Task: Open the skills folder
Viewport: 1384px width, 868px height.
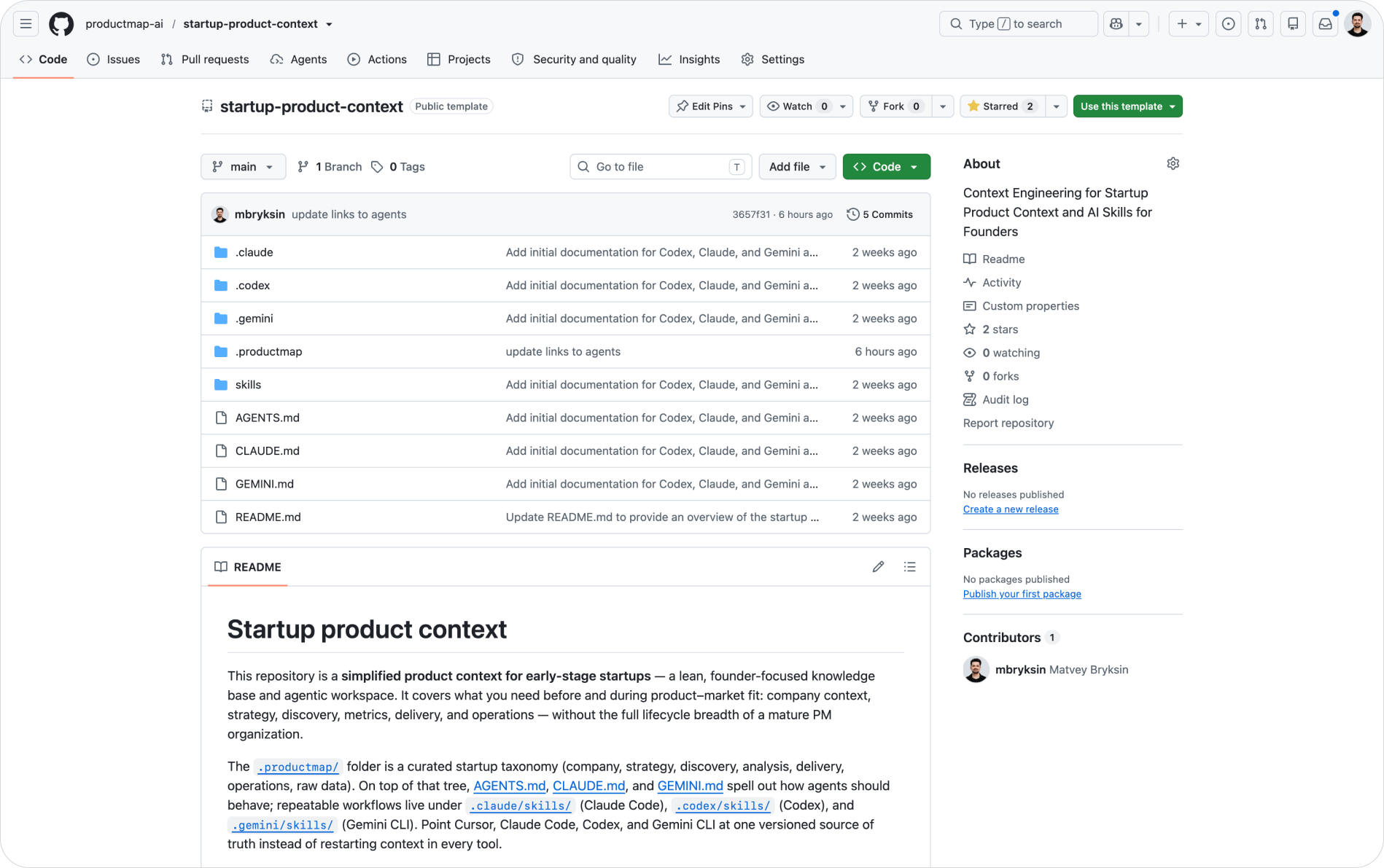Action: tap(248, 385)
